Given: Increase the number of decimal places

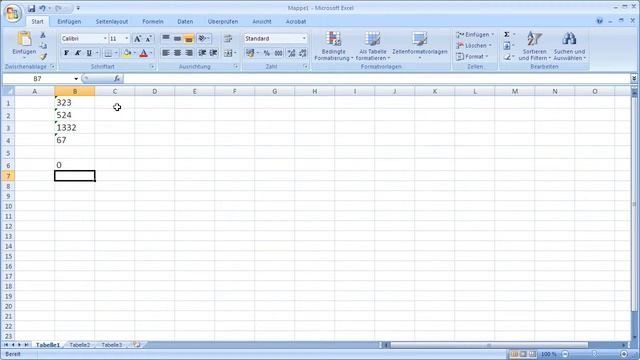Looking at the screenshot, I should click(291, 53).
